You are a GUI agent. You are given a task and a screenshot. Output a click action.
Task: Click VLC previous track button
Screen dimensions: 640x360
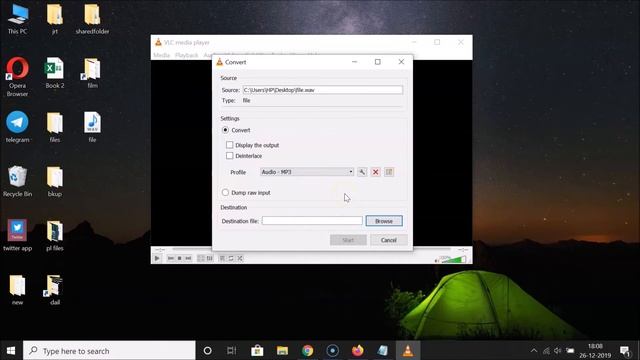click(x=171, y=258)
